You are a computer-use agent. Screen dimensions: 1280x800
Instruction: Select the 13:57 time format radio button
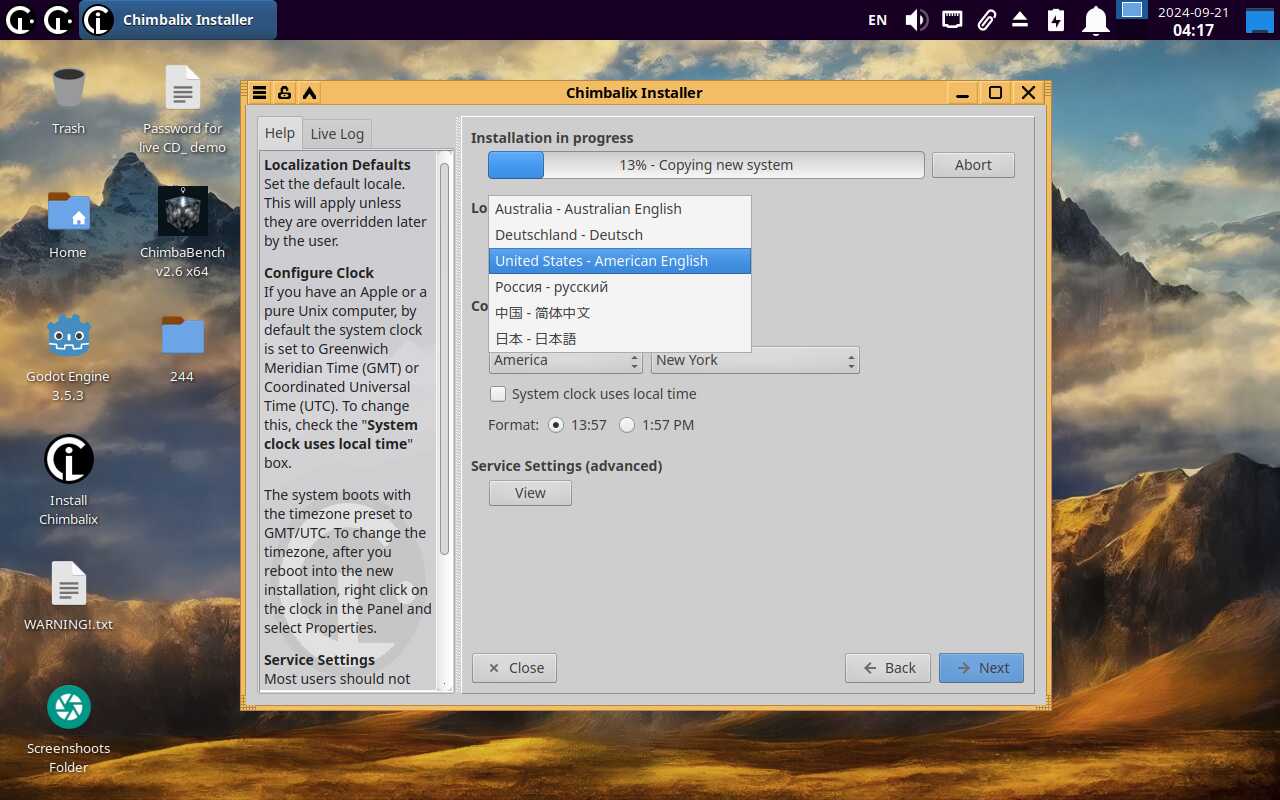pos(556,425)
